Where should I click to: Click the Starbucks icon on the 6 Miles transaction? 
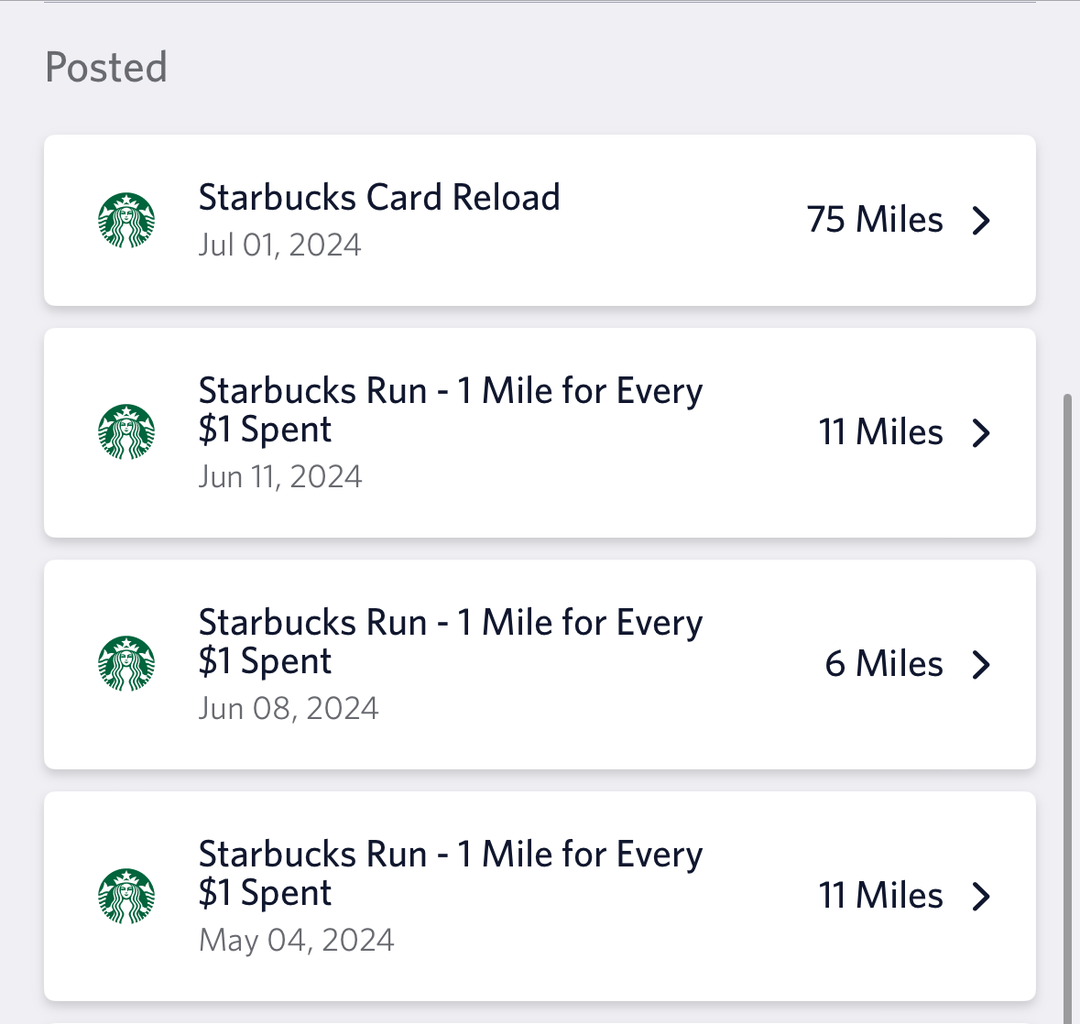point(127,664)
